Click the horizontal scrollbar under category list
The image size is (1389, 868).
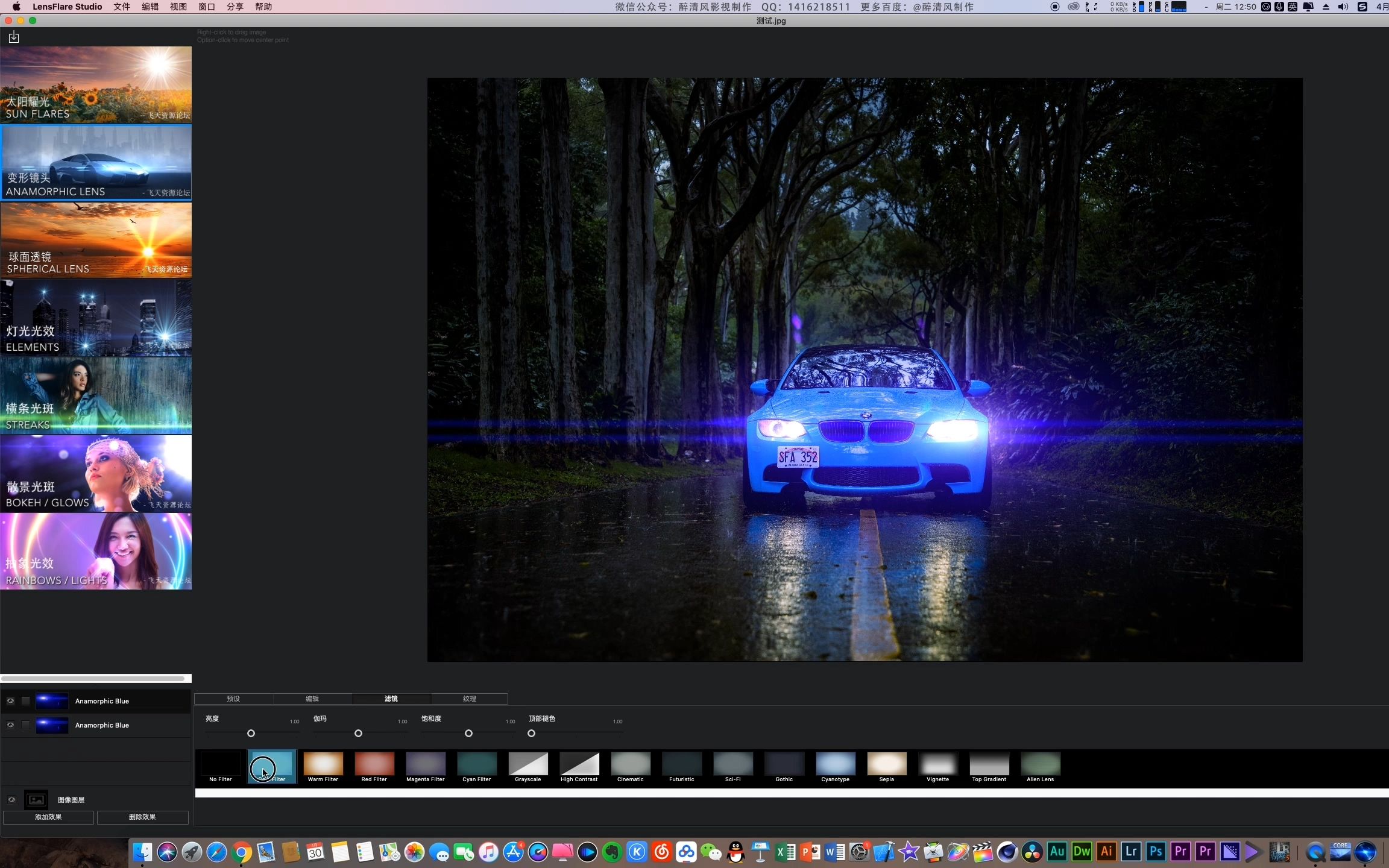point(94,679)
